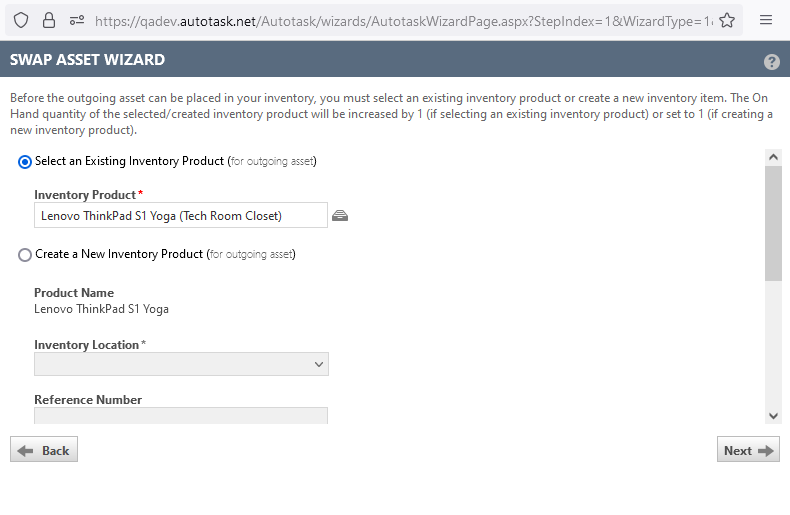Go to previous step with Back button
The width and height of the screenshot is (790, 515).
tap(44, 451)
